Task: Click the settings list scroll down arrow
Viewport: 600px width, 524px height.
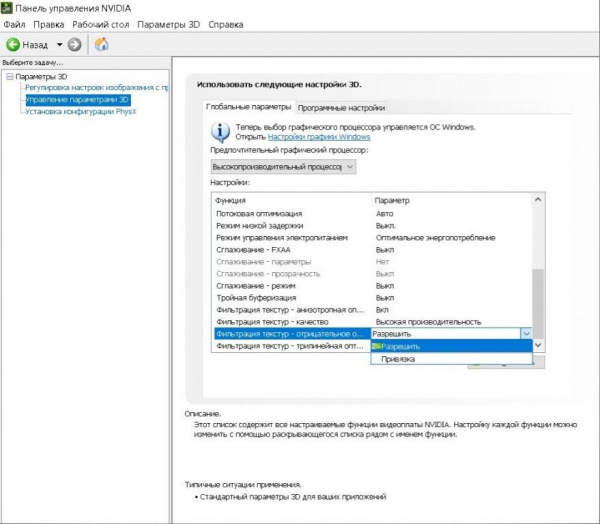Action: 538,345
